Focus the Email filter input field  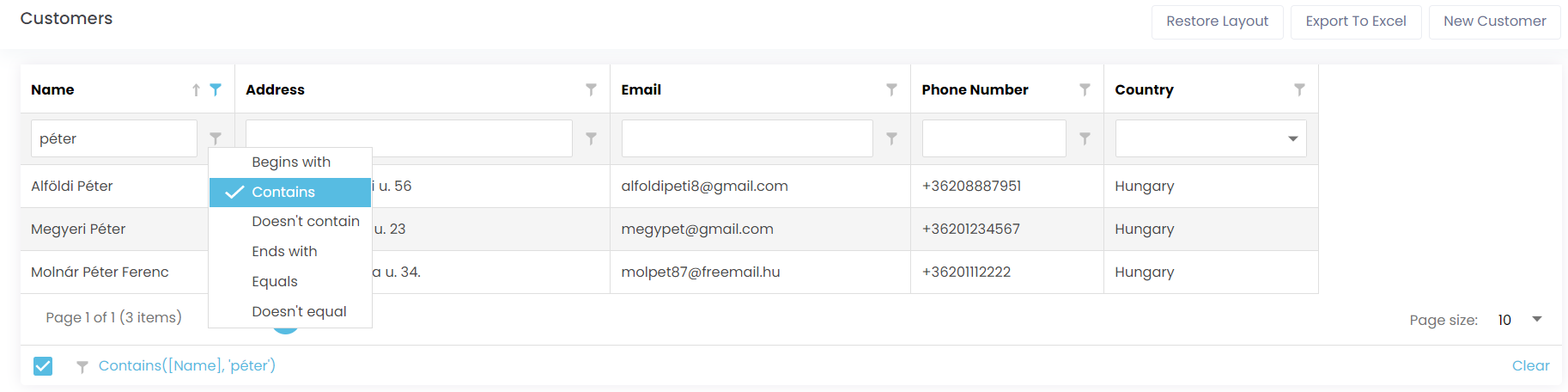pos(747,138)
